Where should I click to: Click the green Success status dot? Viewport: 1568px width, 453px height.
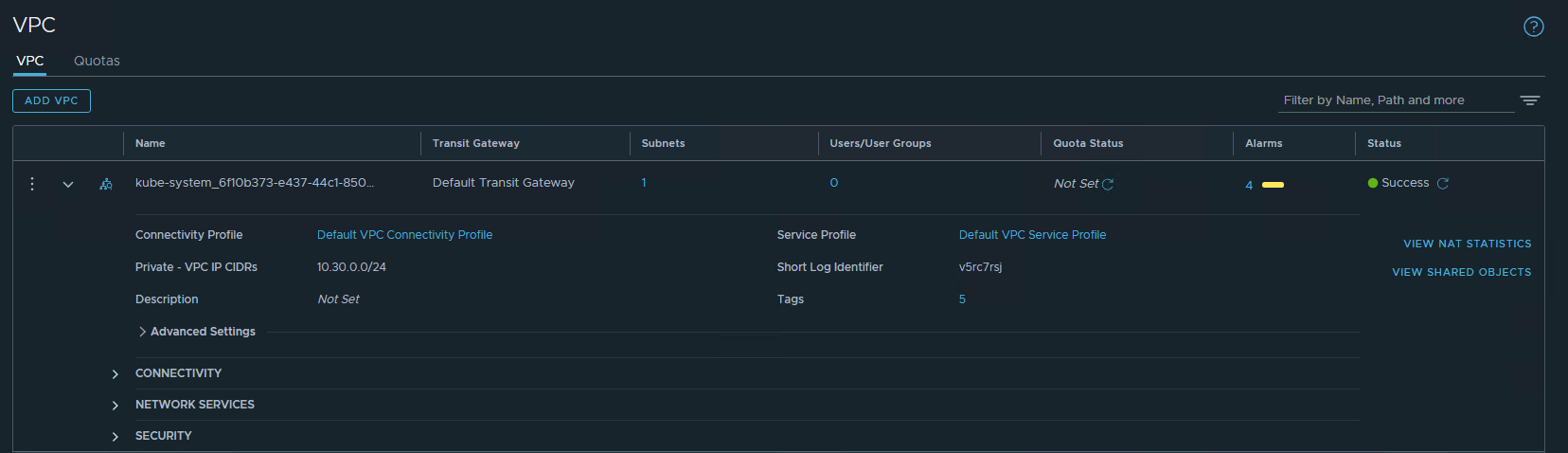pyautogui.click(x=1372, y=184)
